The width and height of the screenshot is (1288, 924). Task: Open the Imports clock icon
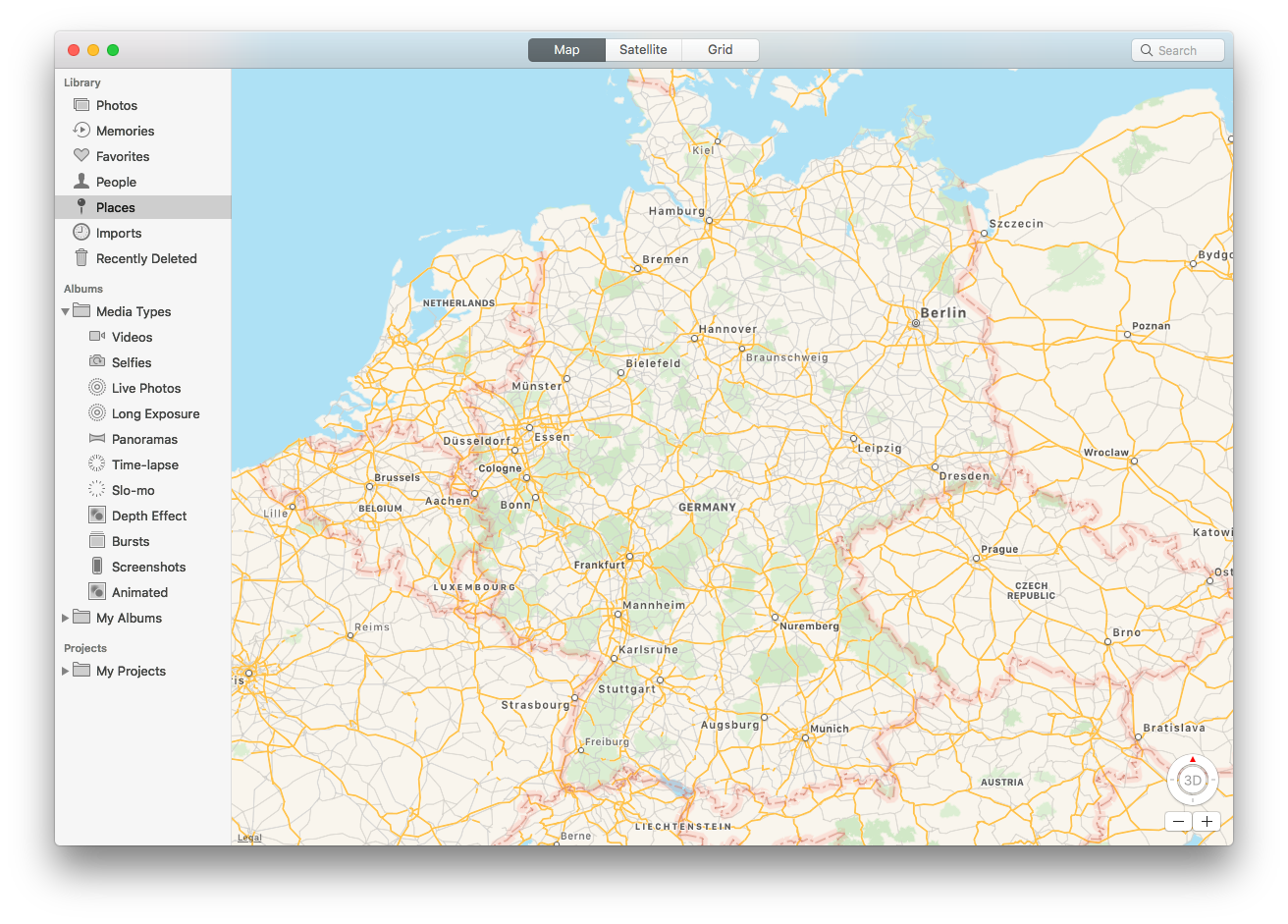pyautogui.click(x=81, y=233)
